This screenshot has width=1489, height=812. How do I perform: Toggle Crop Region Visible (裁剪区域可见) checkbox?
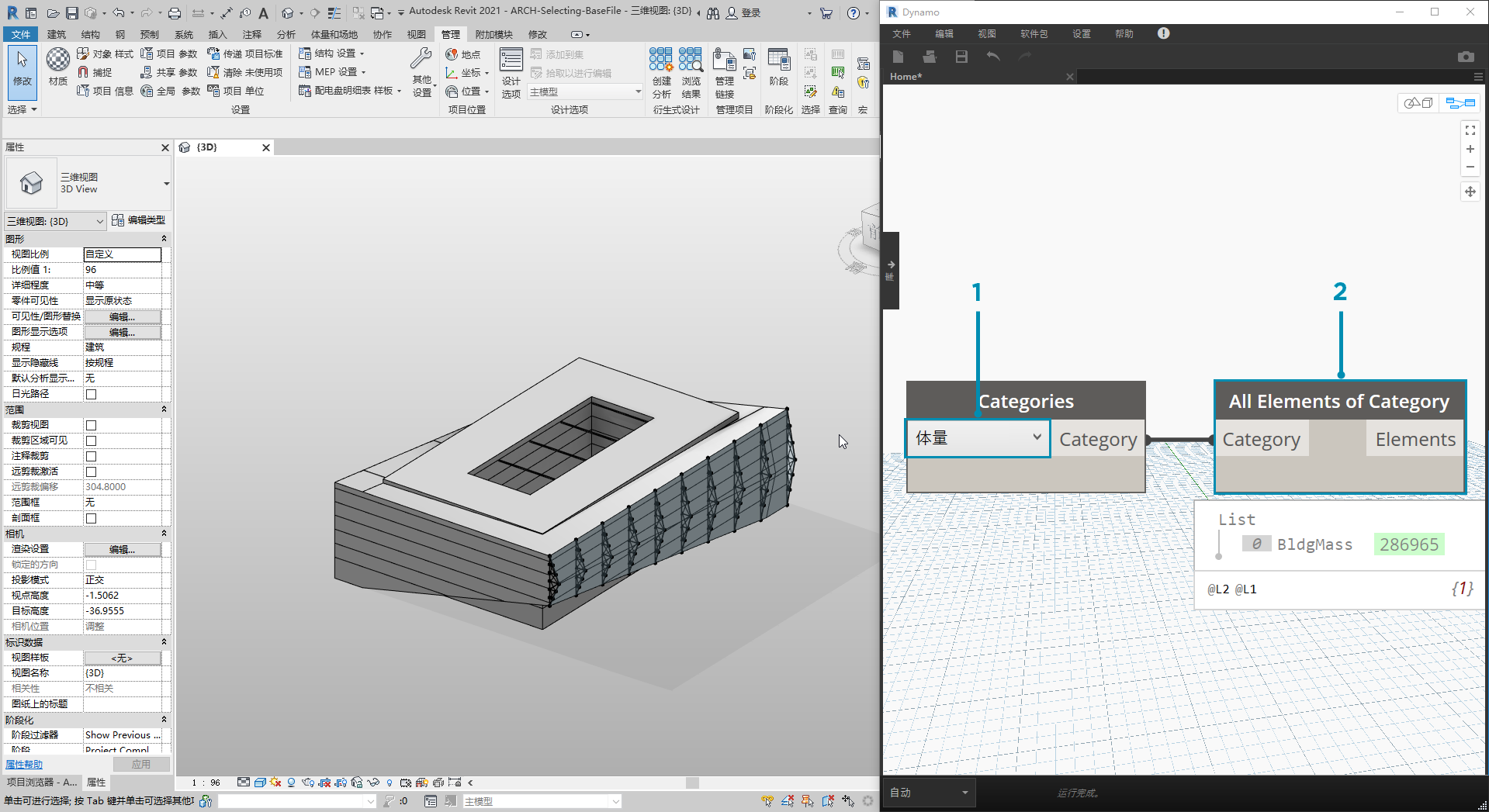91,441
